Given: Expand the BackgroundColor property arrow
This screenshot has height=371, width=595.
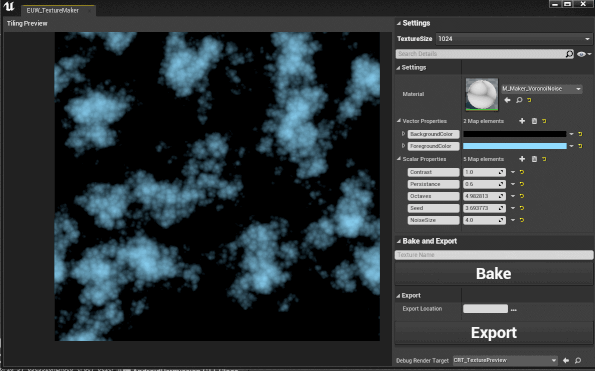Looking at the screenshot, I should click(x=403, y=134).
